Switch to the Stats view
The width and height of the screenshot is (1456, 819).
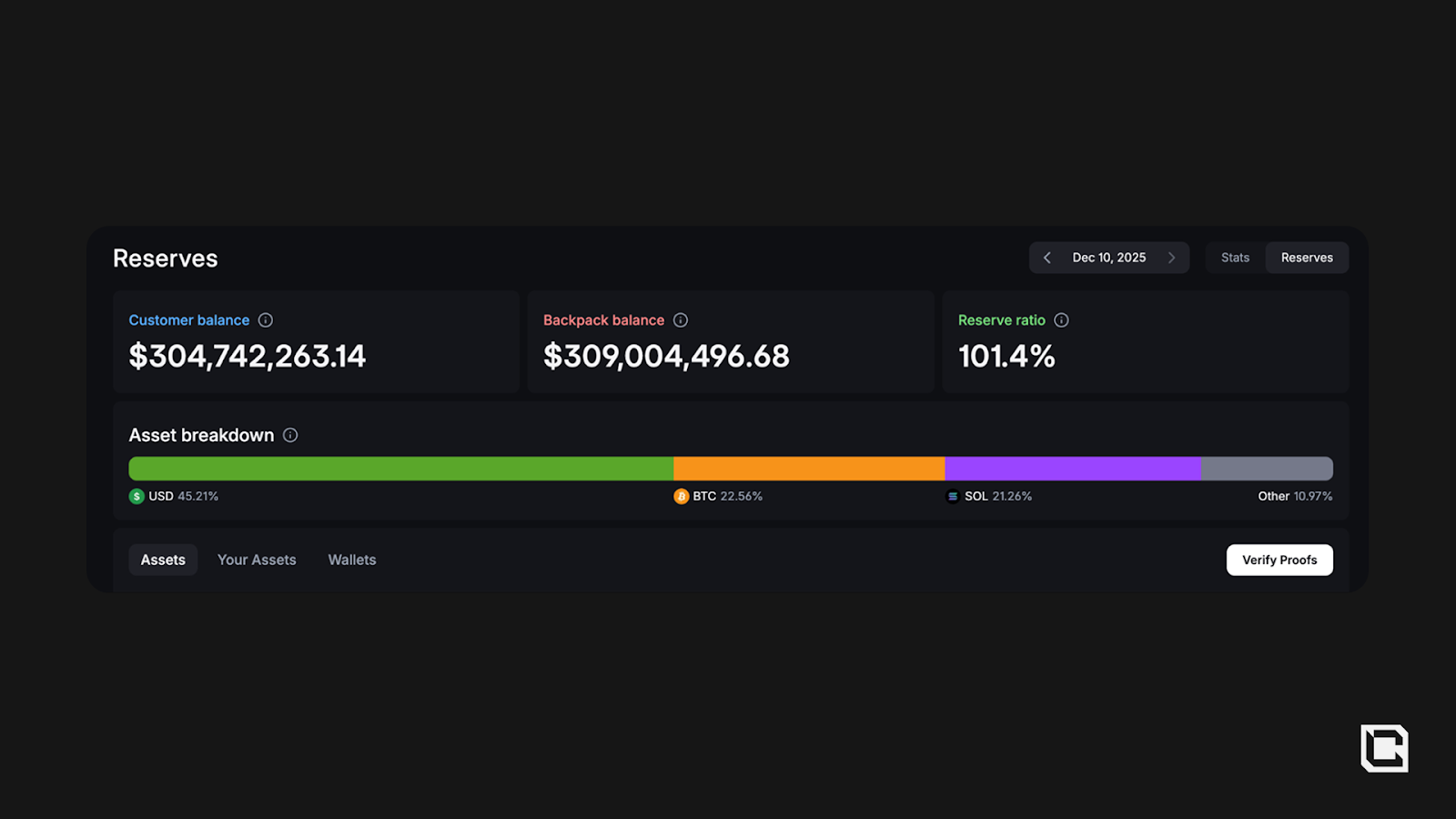(x=1235, y=258)
